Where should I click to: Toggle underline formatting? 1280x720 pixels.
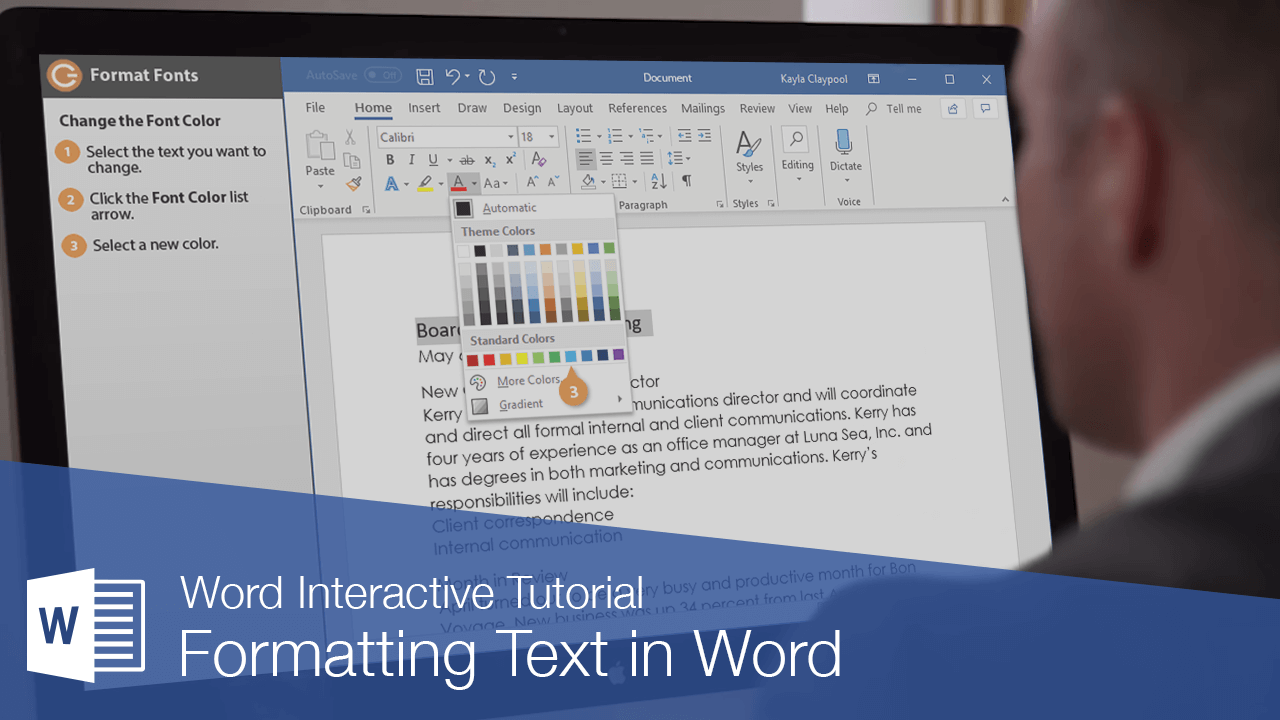[x=432, y=160]
